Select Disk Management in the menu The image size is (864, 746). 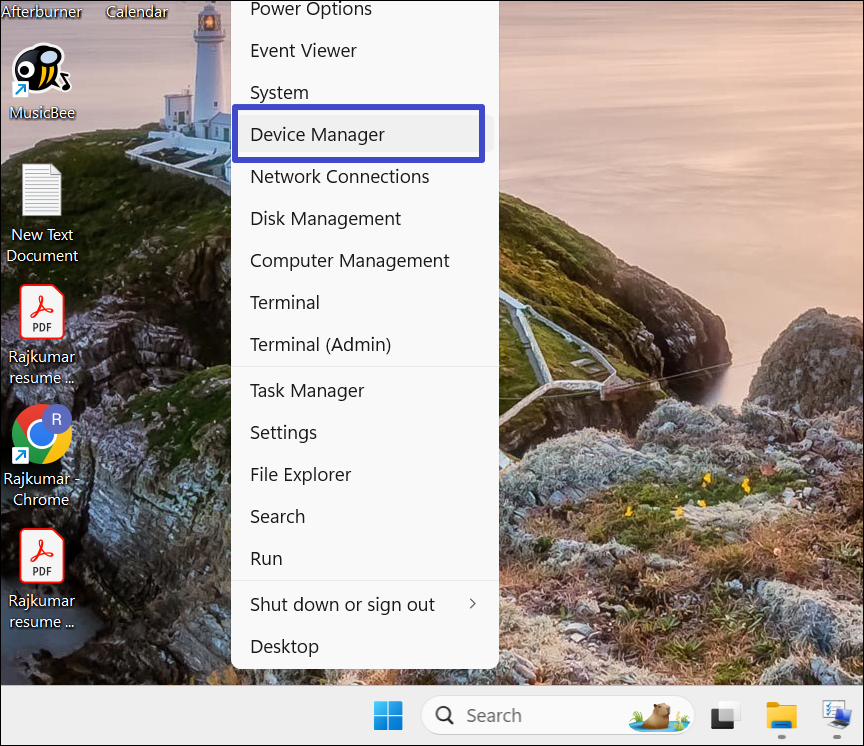click(326, 219)
